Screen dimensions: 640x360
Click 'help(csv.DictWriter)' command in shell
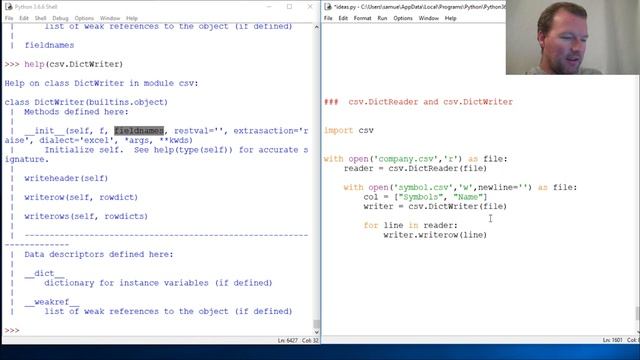pyautogui.click(x=73, y=64)
